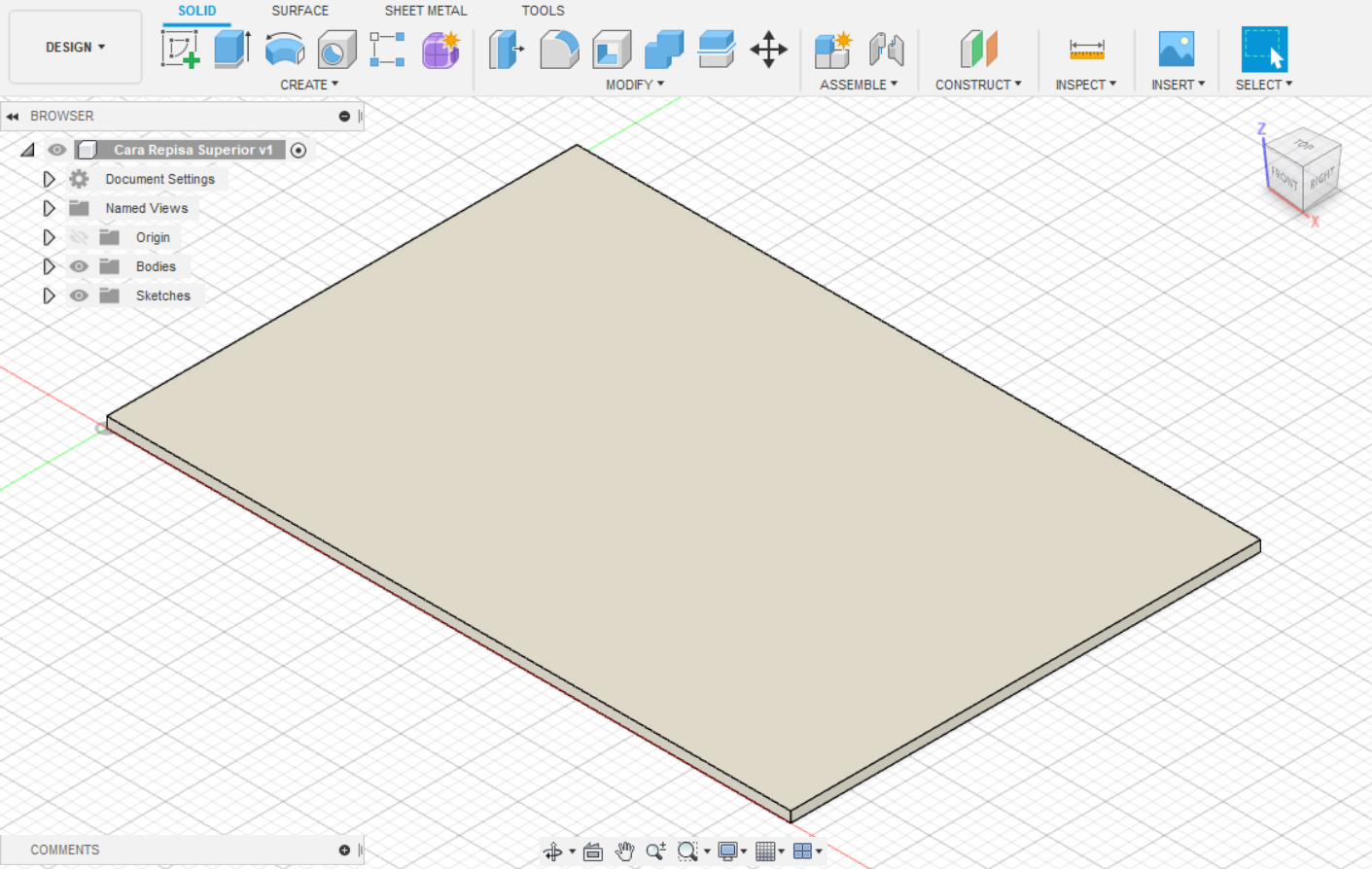Toggle visibility of Cara Repisa Superior component
The width and height of the screenshot is (1372, 869).
(57, 150)
